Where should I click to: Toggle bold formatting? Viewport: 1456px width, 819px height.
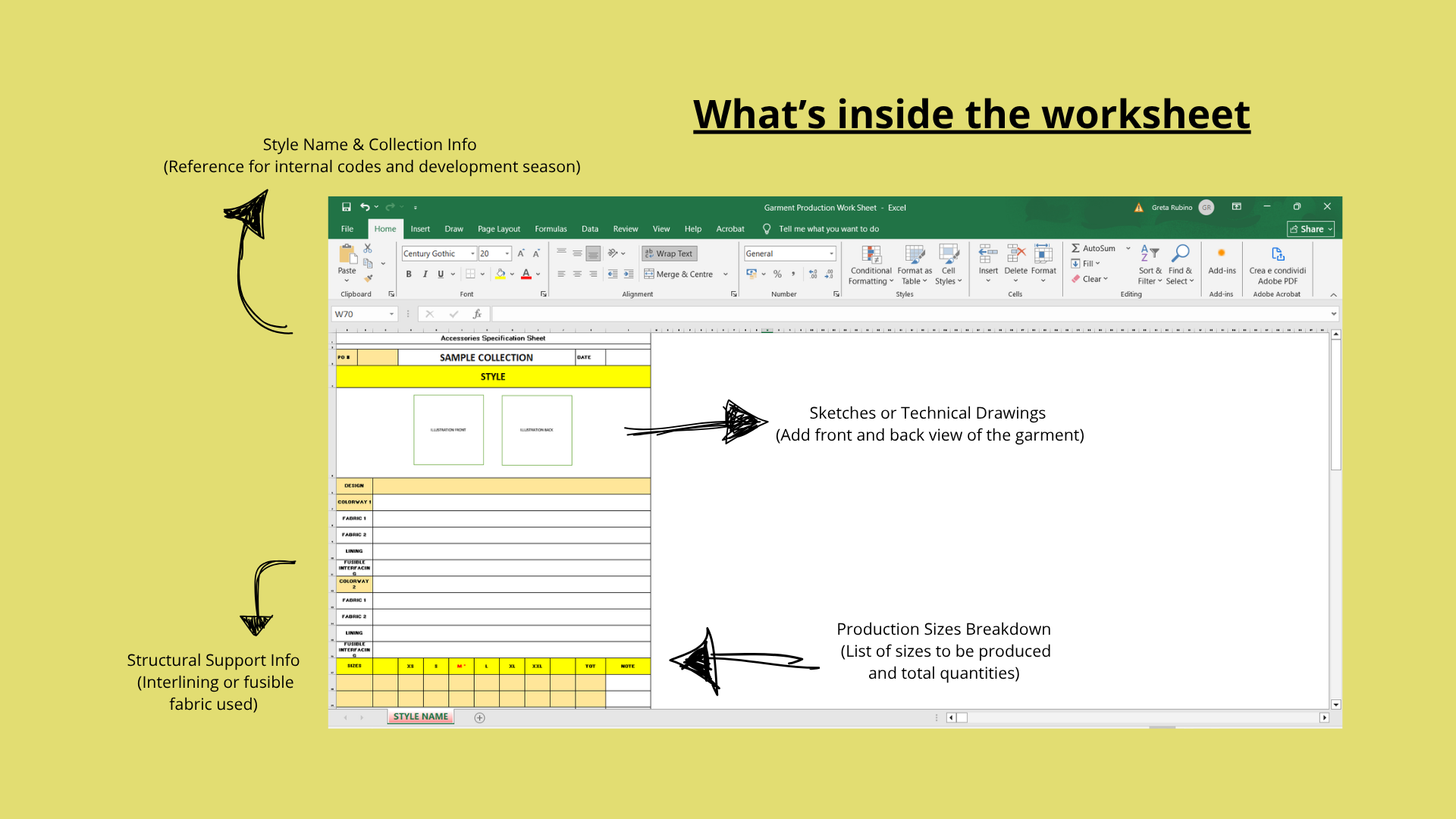pyautogui.click(x=409, y=274)
